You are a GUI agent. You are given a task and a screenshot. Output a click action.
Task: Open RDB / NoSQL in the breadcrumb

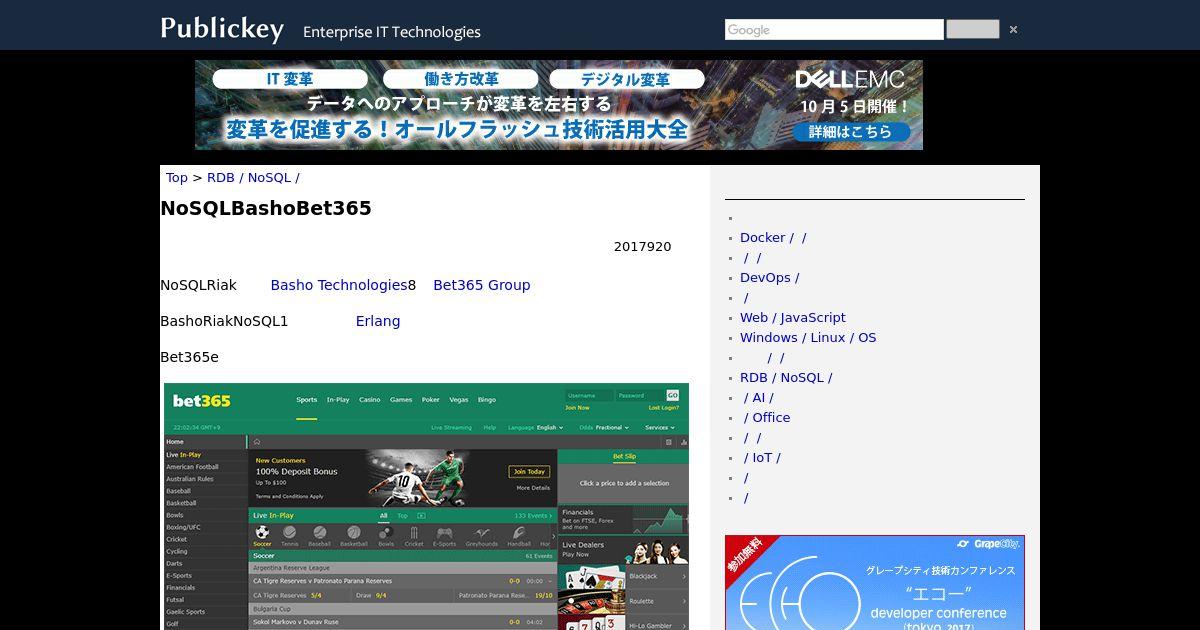(253, 178)
